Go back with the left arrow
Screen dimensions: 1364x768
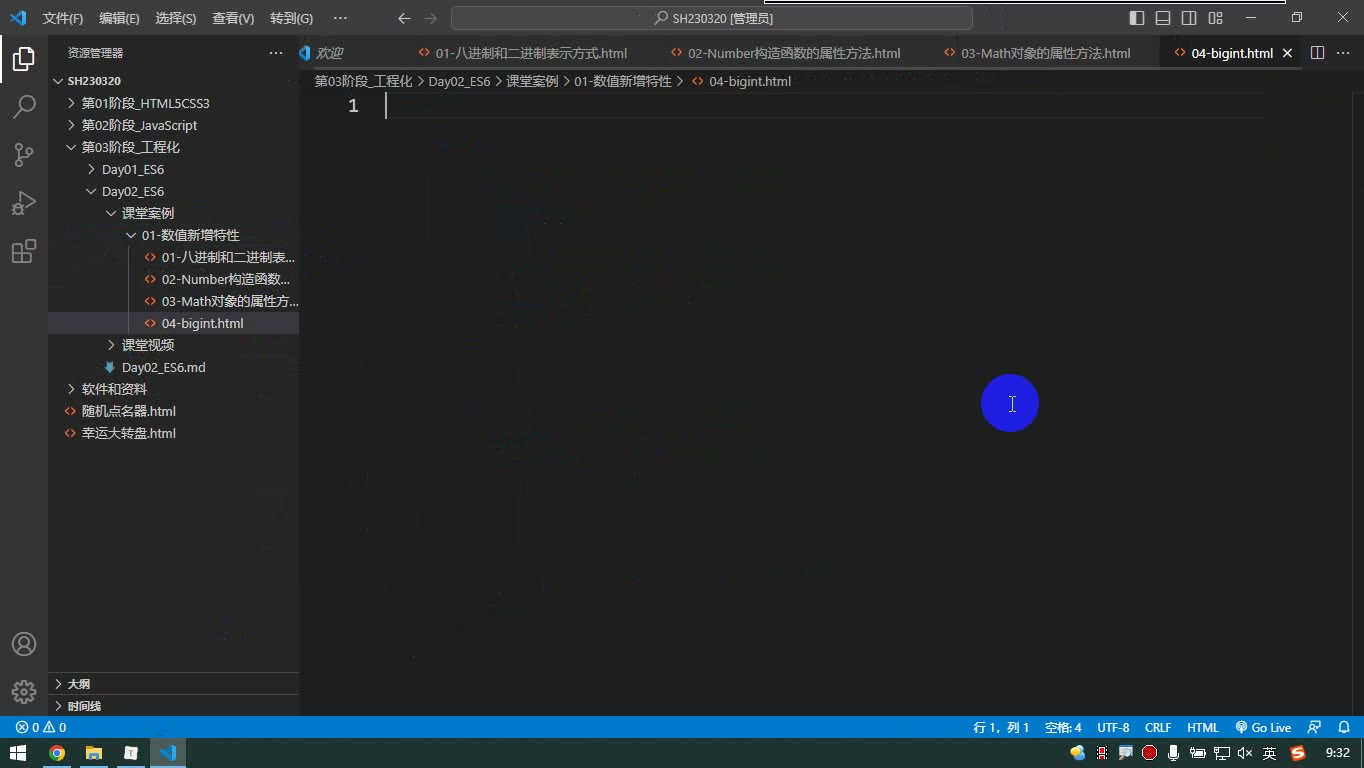point(404,18)
